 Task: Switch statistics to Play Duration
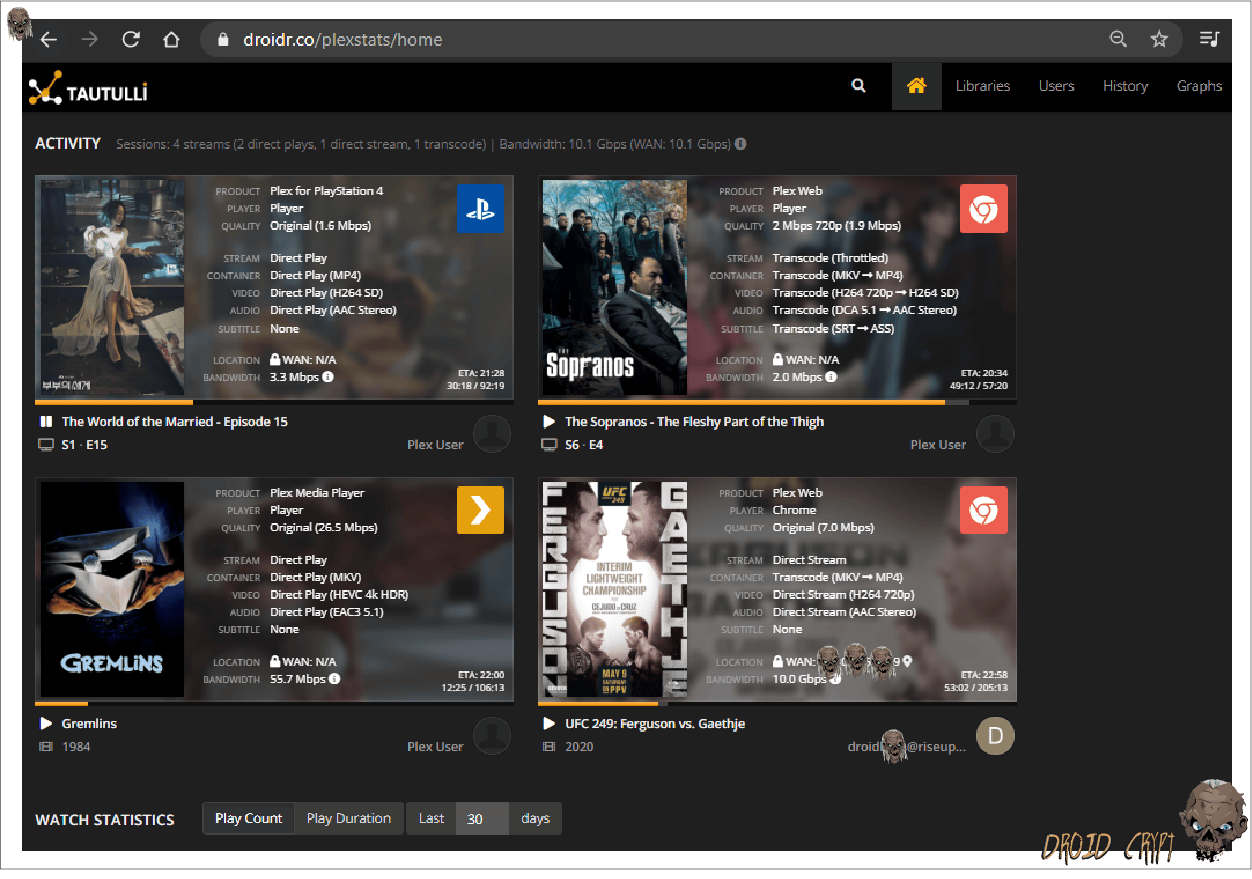[349, 818]
